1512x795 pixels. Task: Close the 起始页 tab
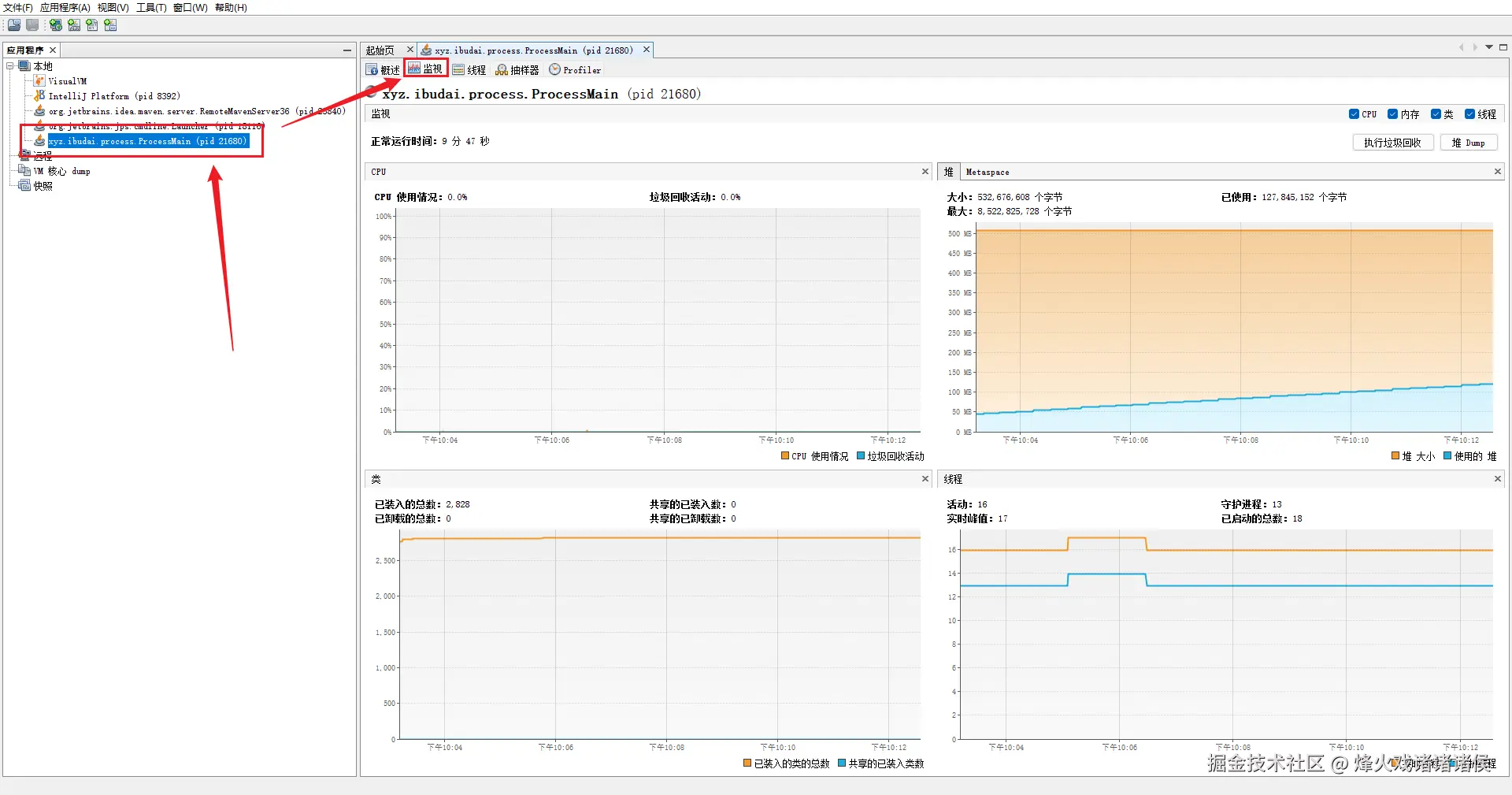pos(409,50)
